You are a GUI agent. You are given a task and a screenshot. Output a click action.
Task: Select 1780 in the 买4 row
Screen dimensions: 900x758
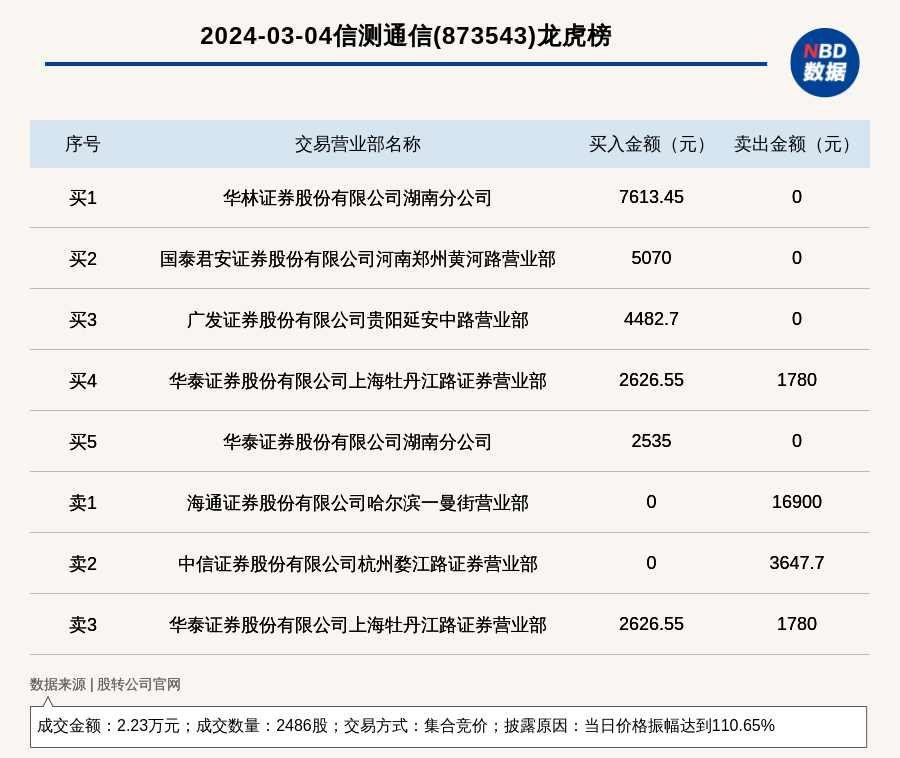[x=796, y=380]
